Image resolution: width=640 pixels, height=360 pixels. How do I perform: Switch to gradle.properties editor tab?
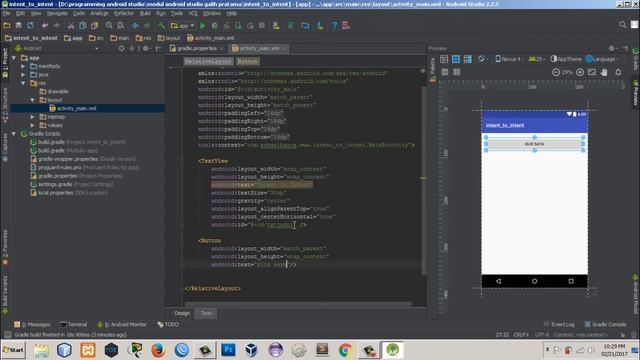[x=197, y=48]
